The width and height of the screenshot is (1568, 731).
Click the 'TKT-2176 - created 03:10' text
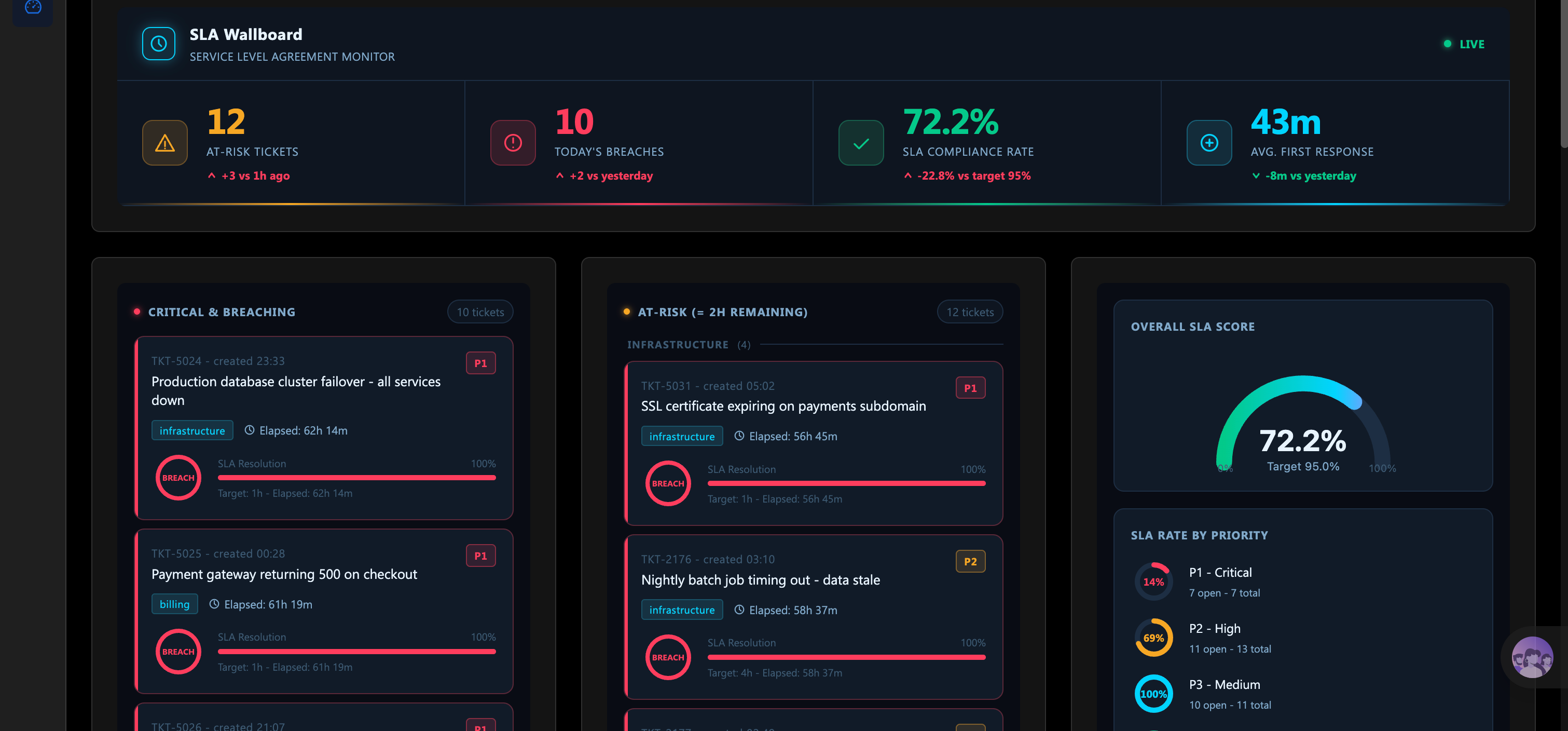708,559
